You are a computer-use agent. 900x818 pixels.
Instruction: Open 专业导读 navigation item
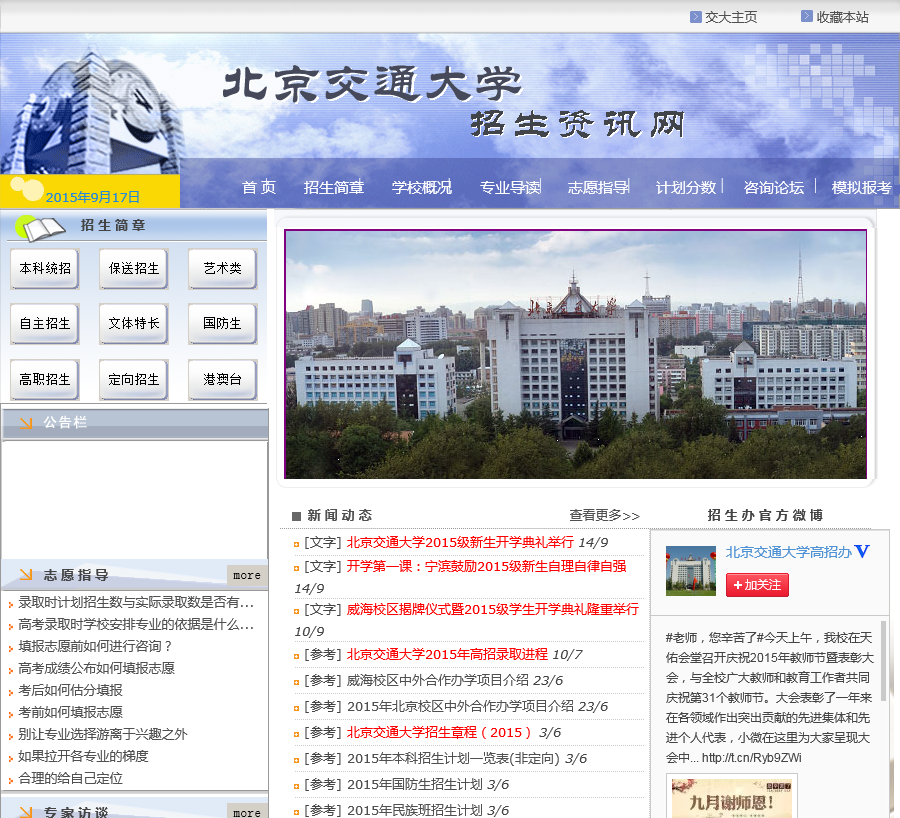click(510, 187)
